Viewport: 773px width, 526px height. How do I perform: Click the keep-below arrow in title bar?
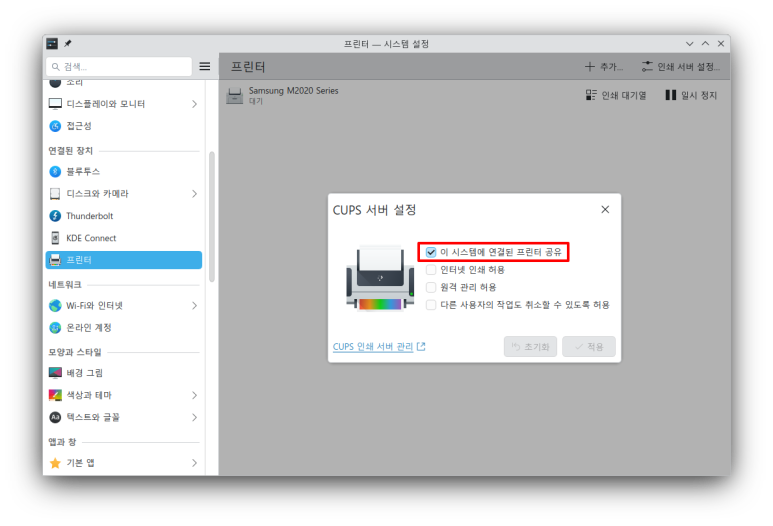689,43
